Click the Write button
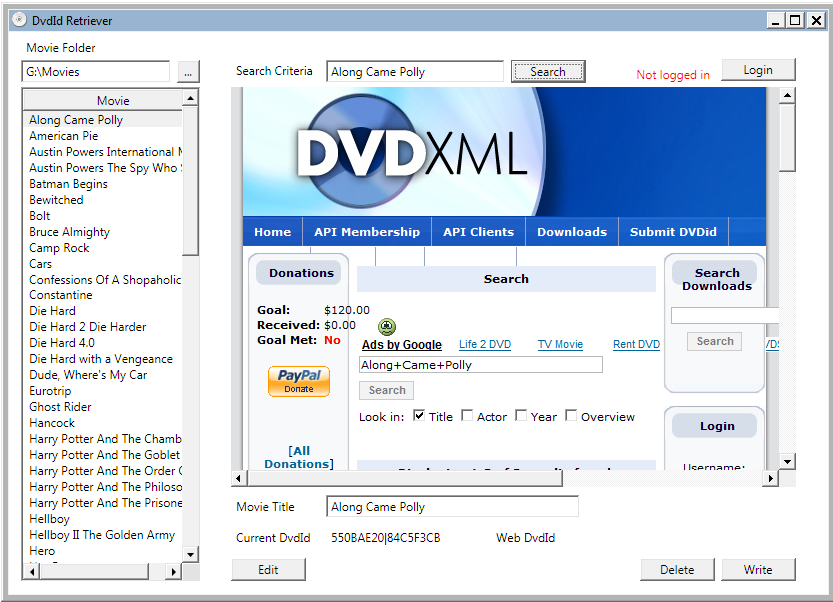This screenshot has width=833, height=602. 758,570
